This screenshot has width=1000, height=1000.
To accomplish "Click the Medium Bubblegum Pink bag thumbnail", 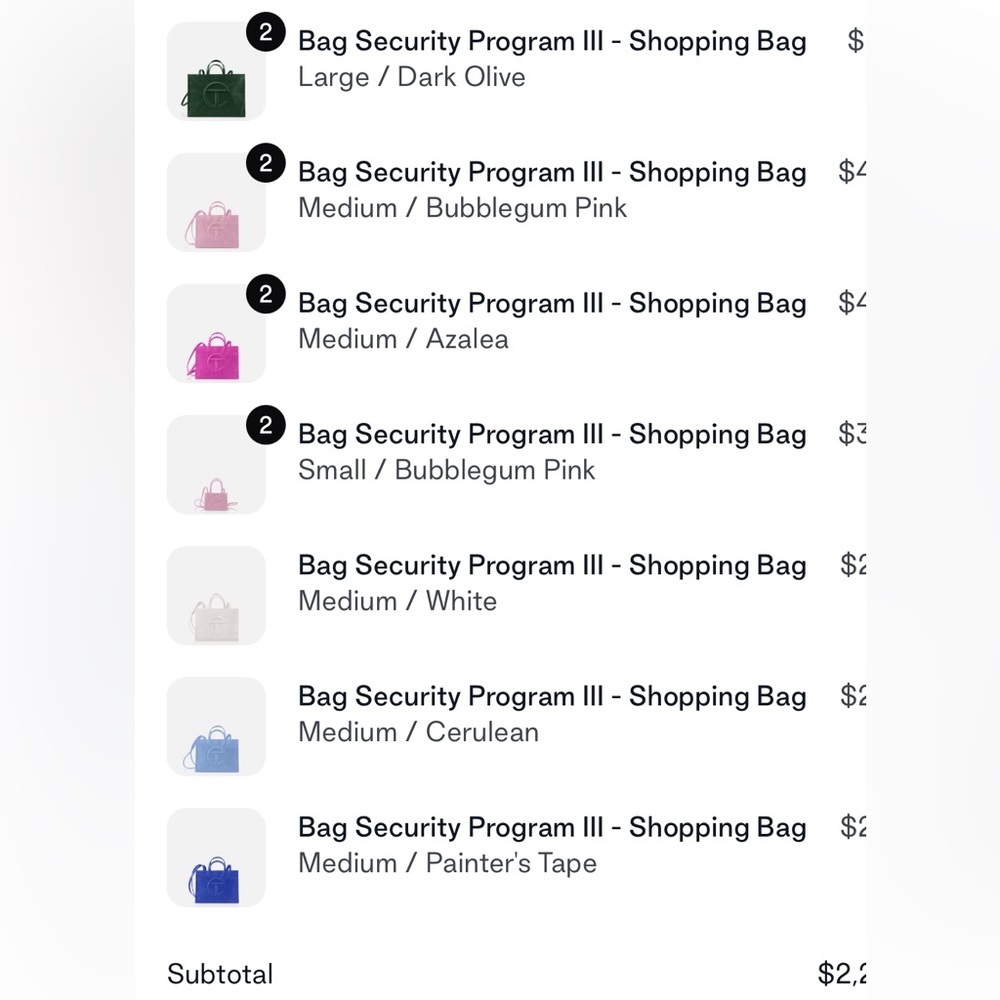I will (x=216, y=203).
